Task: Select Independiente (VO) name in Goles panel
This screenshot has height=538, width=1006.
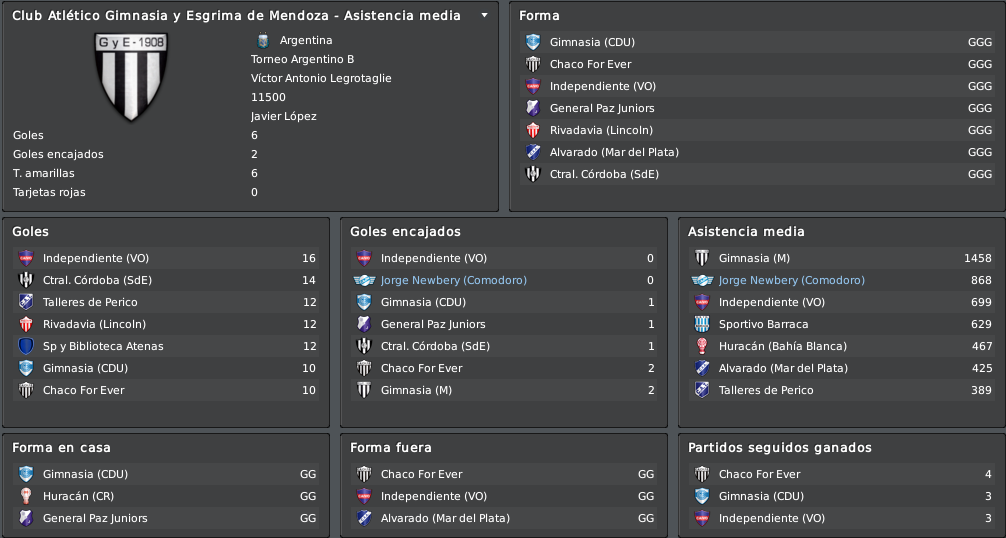Action: [96, 258]
